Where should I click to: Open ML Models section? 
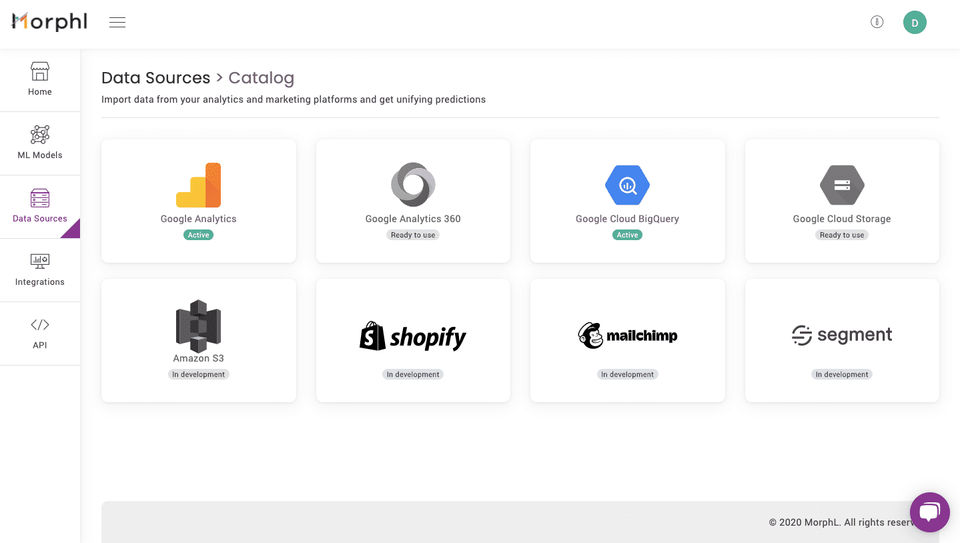40,143
